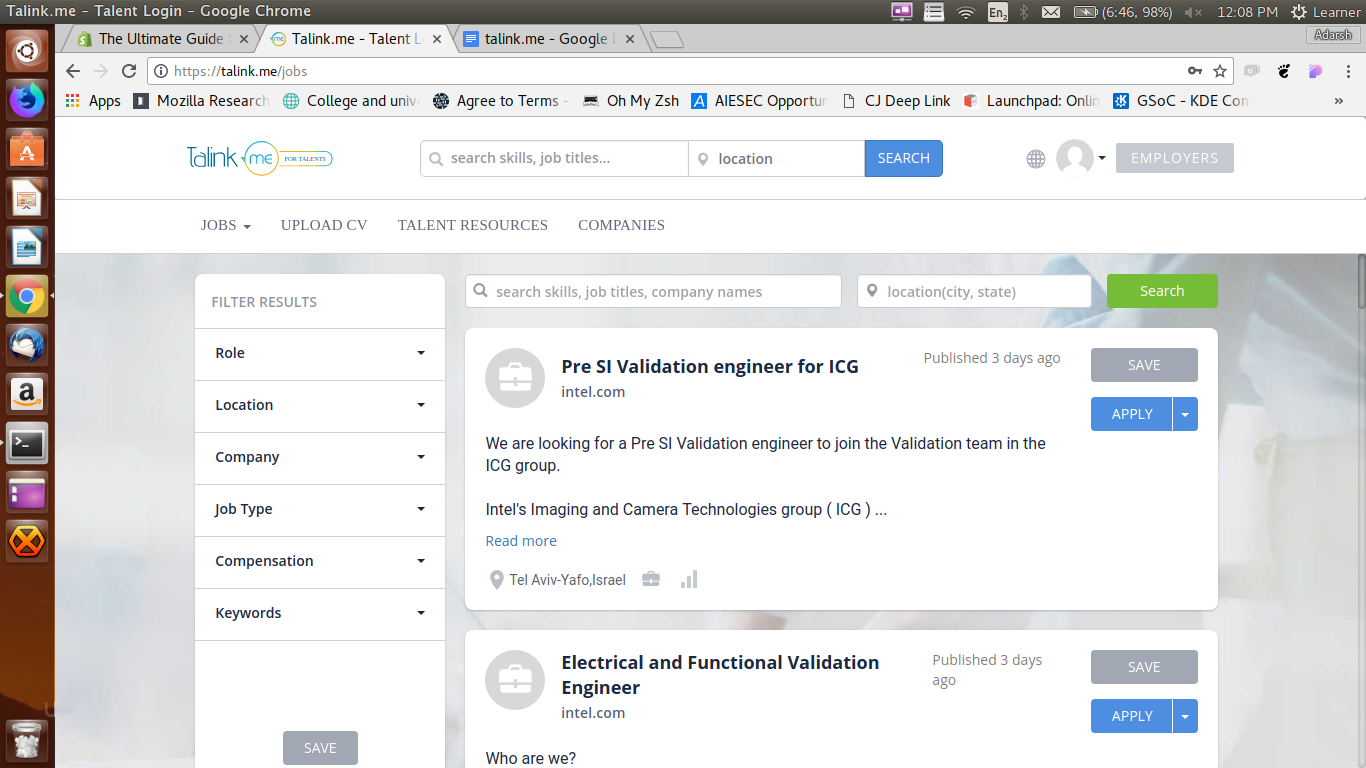Open the JOBS dropdown menu

(225, 225)
